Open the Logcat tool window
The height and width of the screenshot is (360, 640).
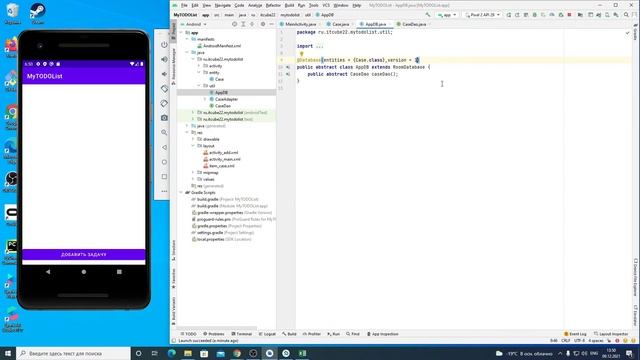coord(267,334)
